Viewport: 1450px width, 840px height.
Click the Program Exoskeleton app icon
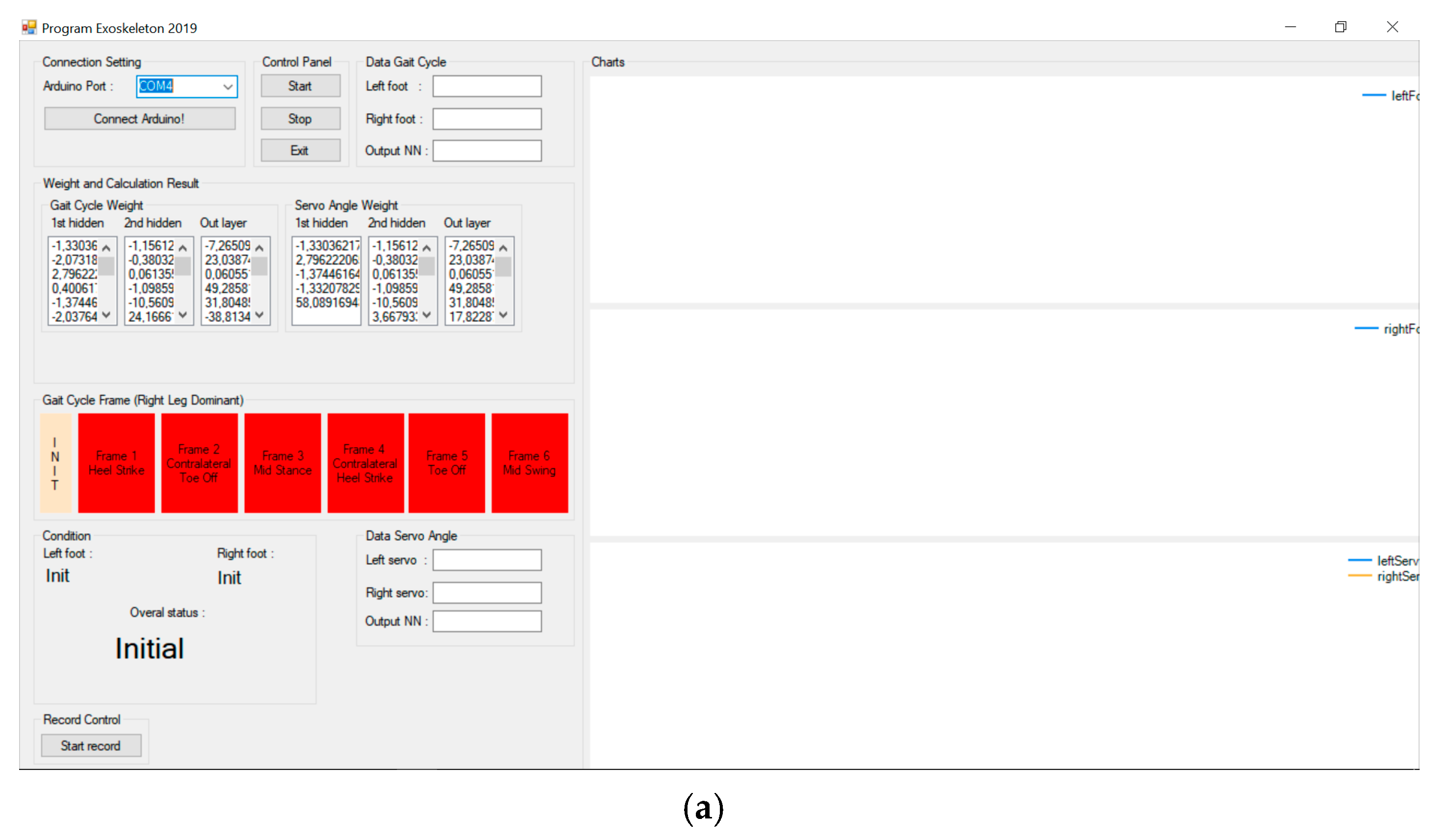29,27
